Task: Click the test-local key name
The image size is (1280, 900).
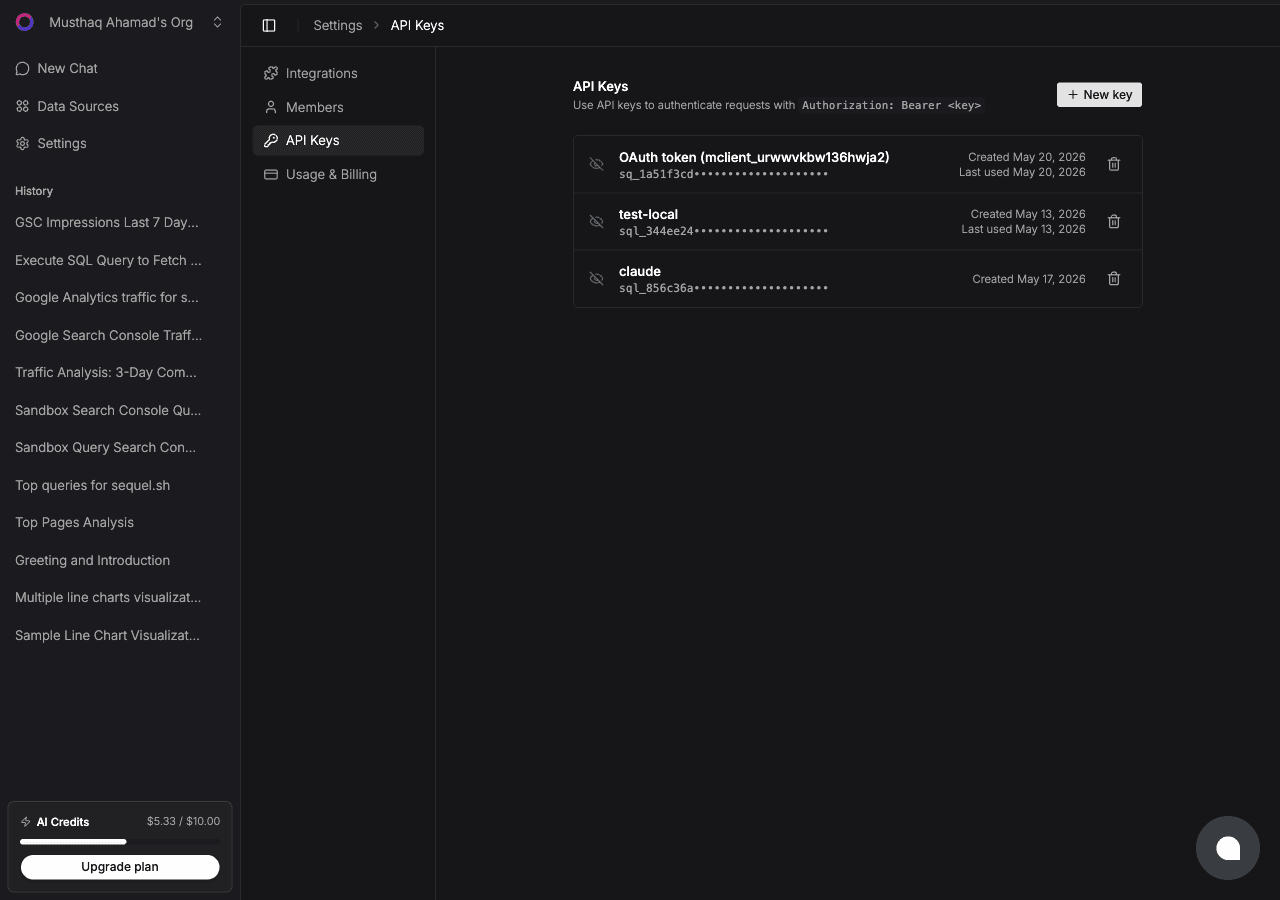Action: pos(648,214)
